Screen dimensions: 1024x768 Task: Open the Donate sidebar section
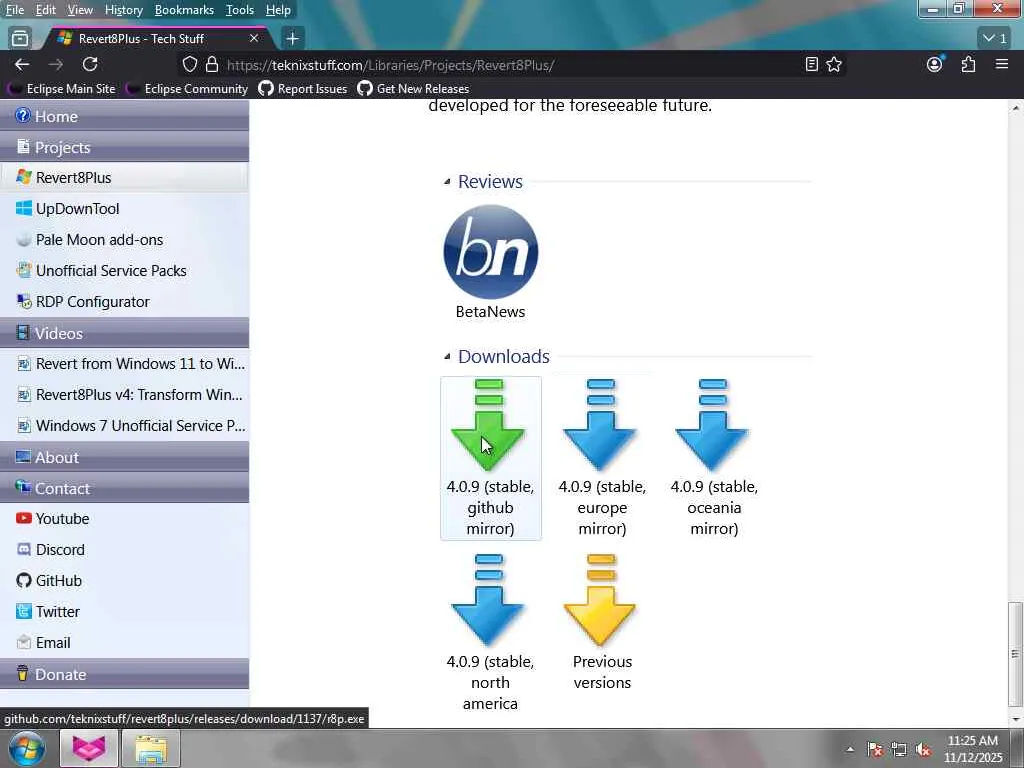(124, 674)
